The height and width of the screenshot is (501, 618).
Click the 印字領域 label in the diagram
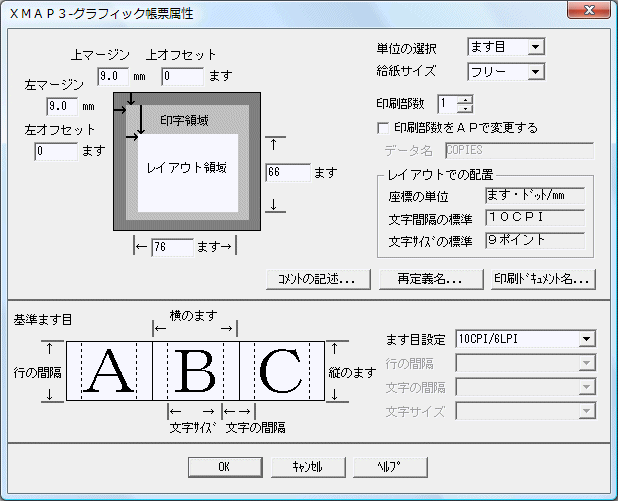[184, 121]
